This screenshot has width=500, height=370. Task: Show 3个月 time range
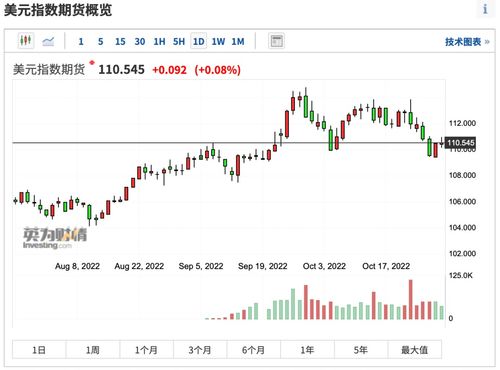[200, 350]
